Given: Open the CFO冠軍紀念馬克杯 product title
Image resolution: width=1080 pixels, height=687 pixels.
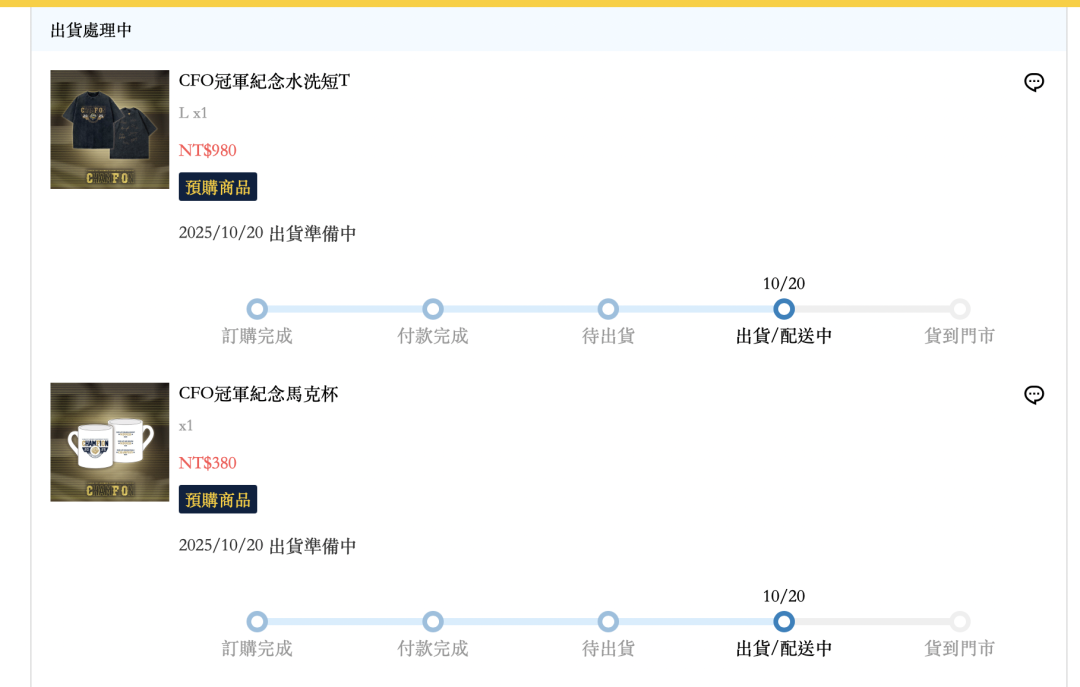Looking at the screenshot, I should click(x=258, y=394).
